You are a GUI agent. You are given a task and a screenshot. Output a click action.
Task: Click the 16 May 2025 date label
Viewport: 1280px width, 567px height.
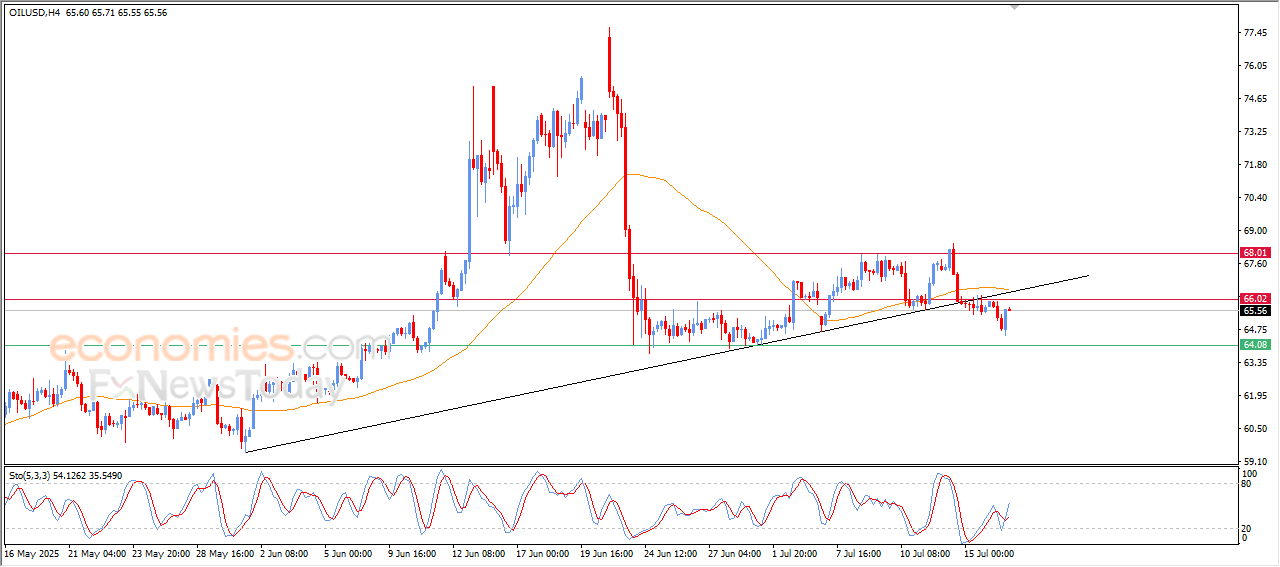click(33, 553)
